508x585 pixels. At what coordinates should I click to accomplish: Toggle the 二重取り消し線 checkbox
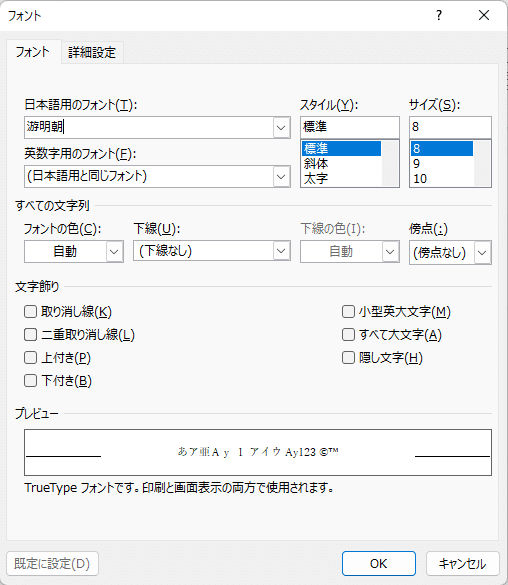pyautogui.click(x=31, y=335)
